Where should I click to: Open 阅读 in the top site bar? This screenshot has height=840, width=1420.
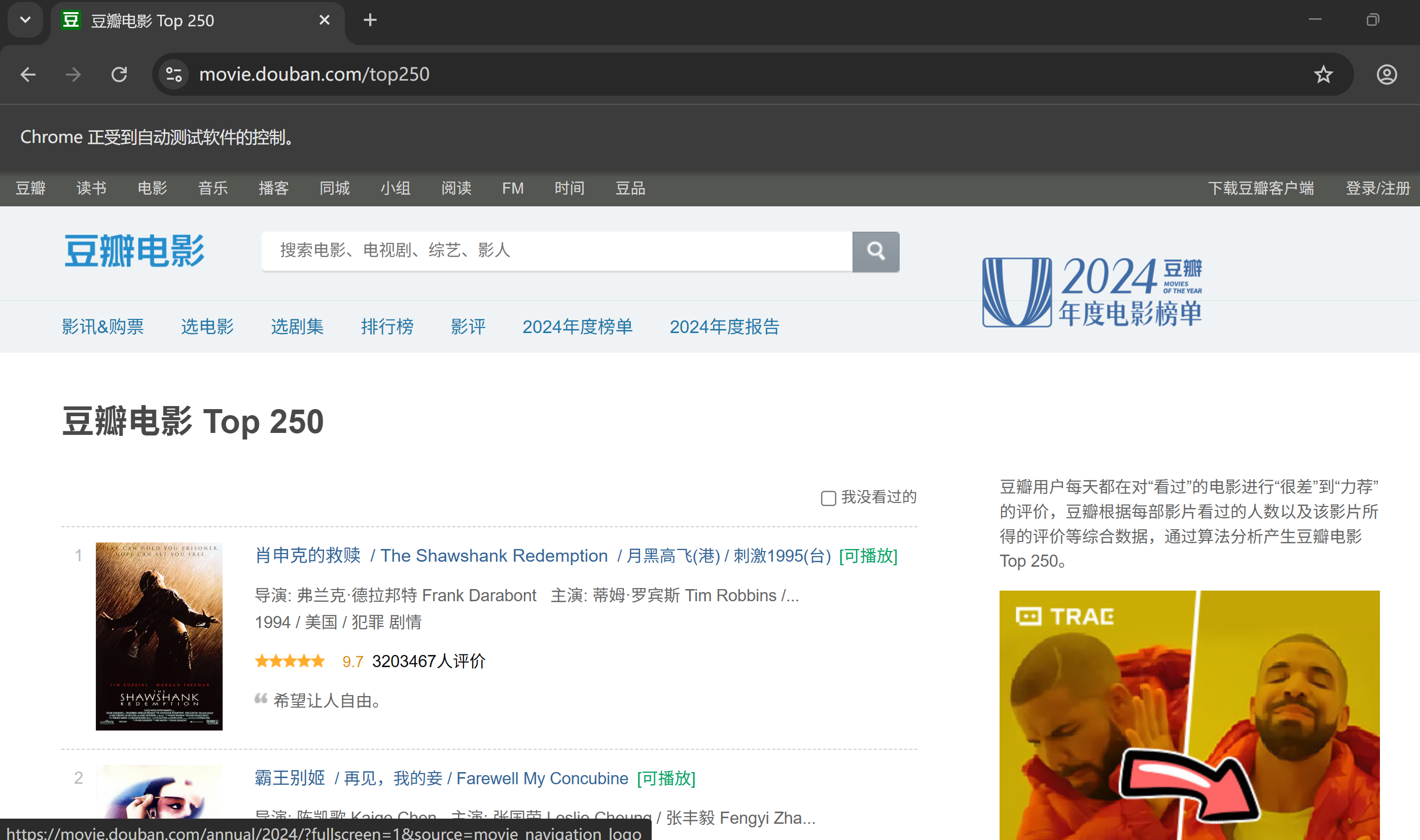(456, 188)
